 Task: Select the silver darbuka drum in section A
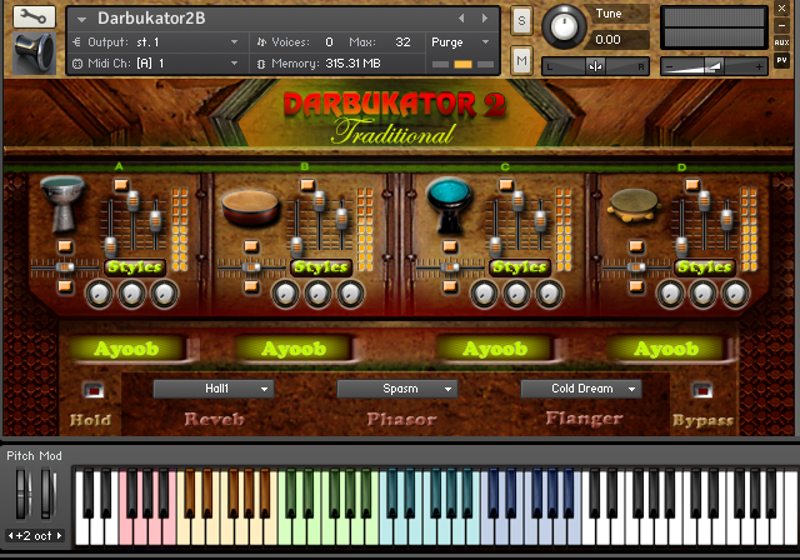pyautogui.click(x=63, y=203)
